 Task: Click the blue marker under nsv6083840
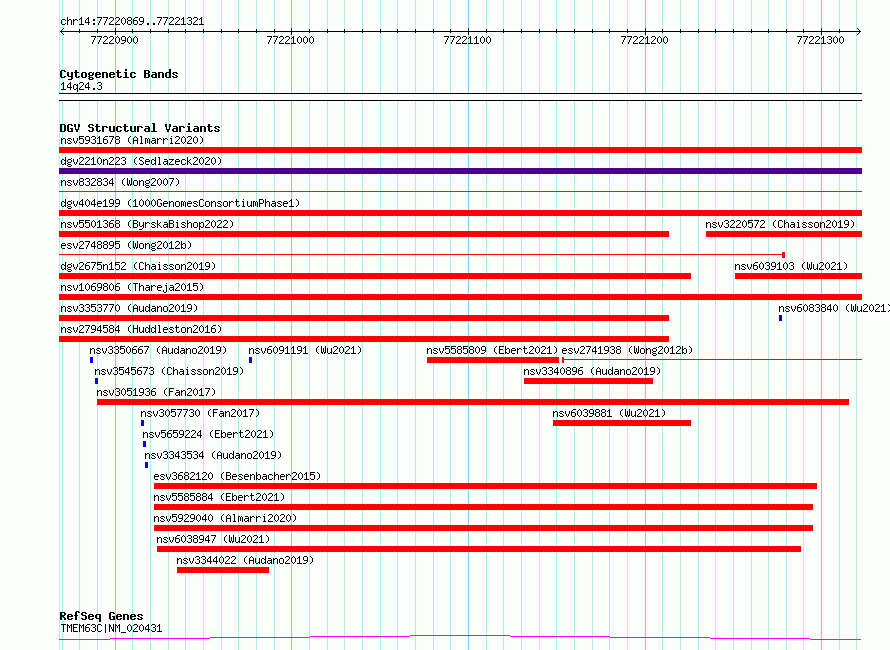(x=780, y=318)
